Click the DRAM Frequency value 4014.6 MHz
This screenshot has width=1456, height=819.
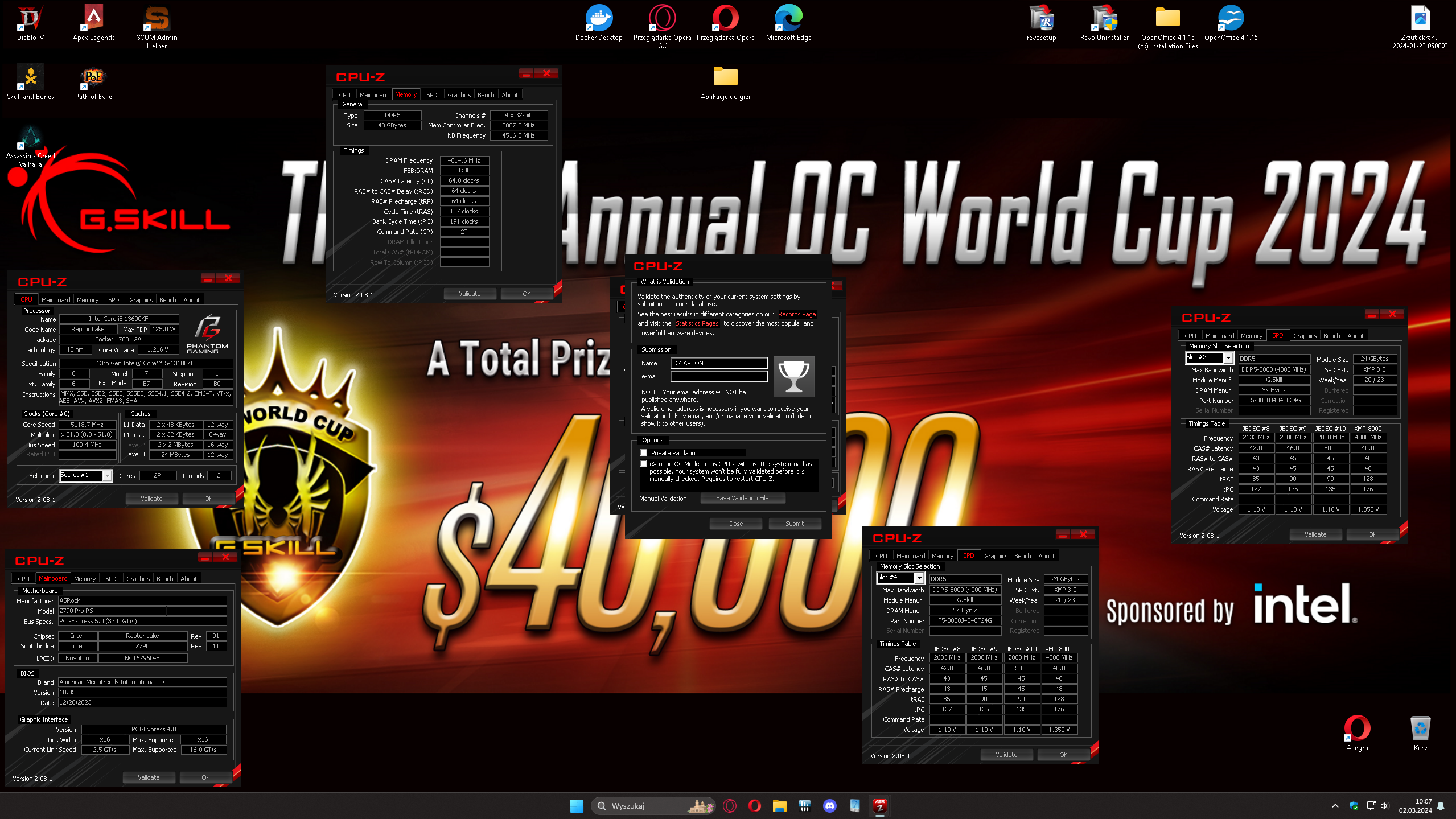click(x=464, y=160)
